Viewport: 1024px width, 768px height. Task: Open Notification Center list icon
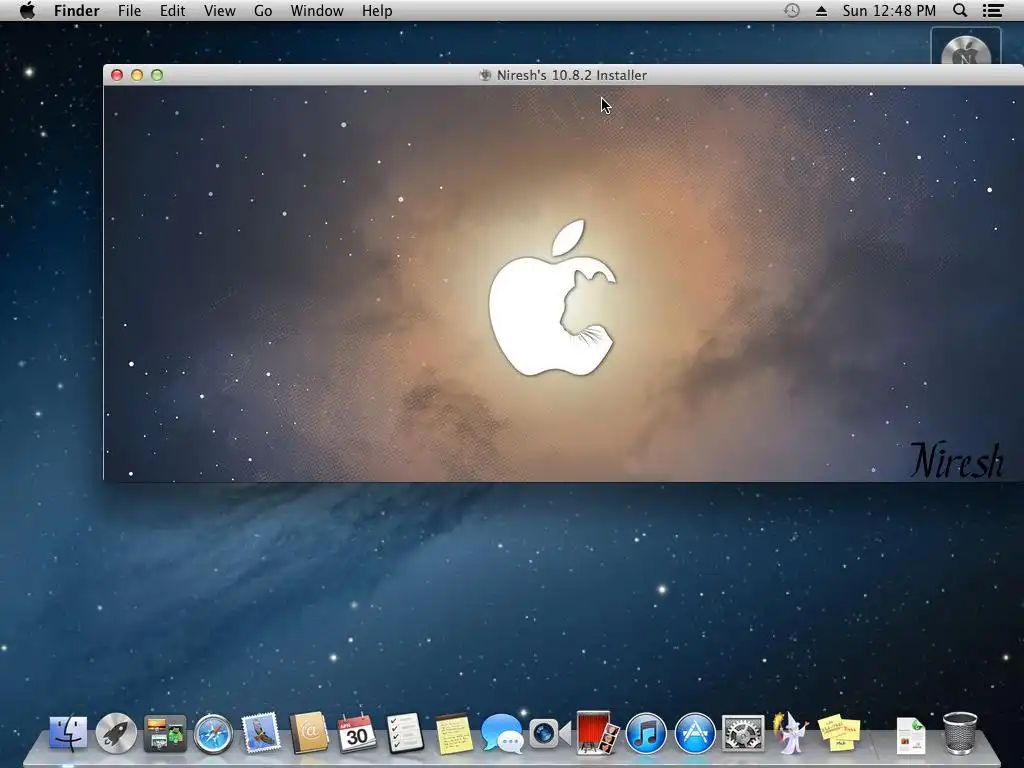[993, 10]
